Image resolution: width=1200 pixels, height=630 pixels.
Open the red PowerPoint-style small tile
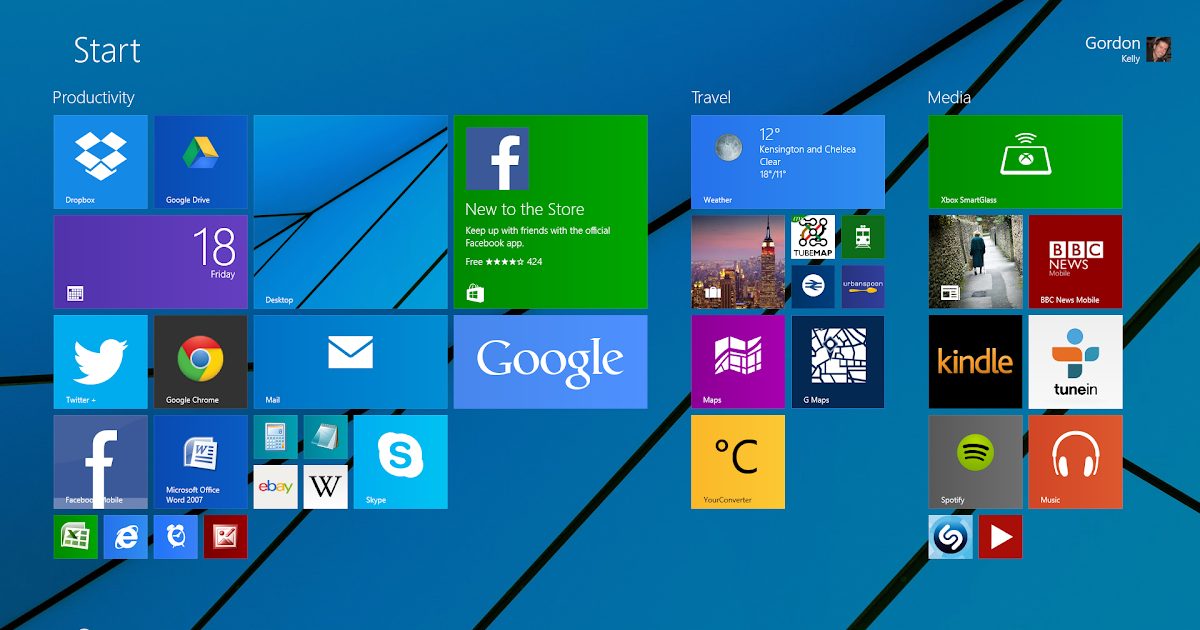tap(225, 537)
